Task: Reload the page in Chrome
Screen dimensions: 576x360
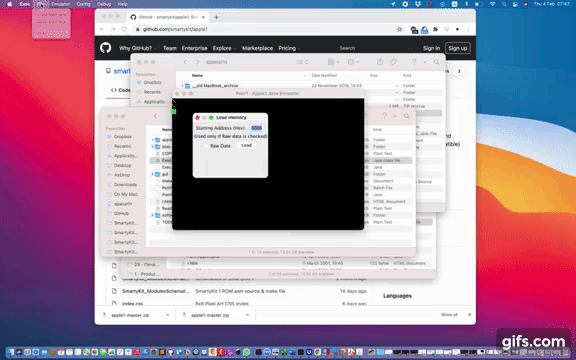Action: click(124, 29)
